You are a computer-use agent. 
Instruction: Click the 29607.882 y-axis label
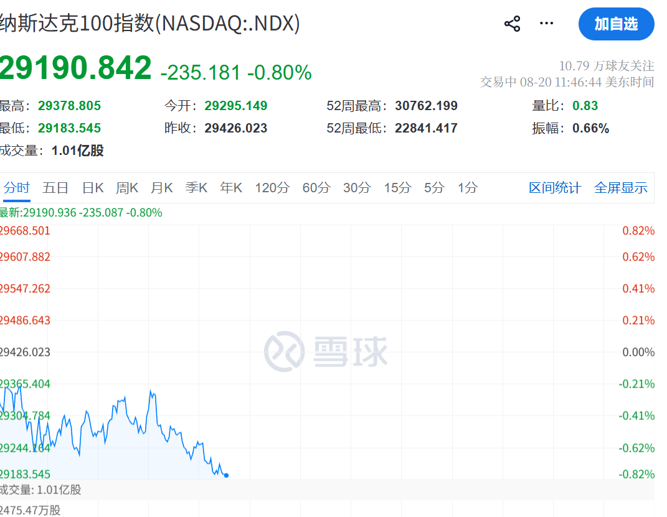25,257
